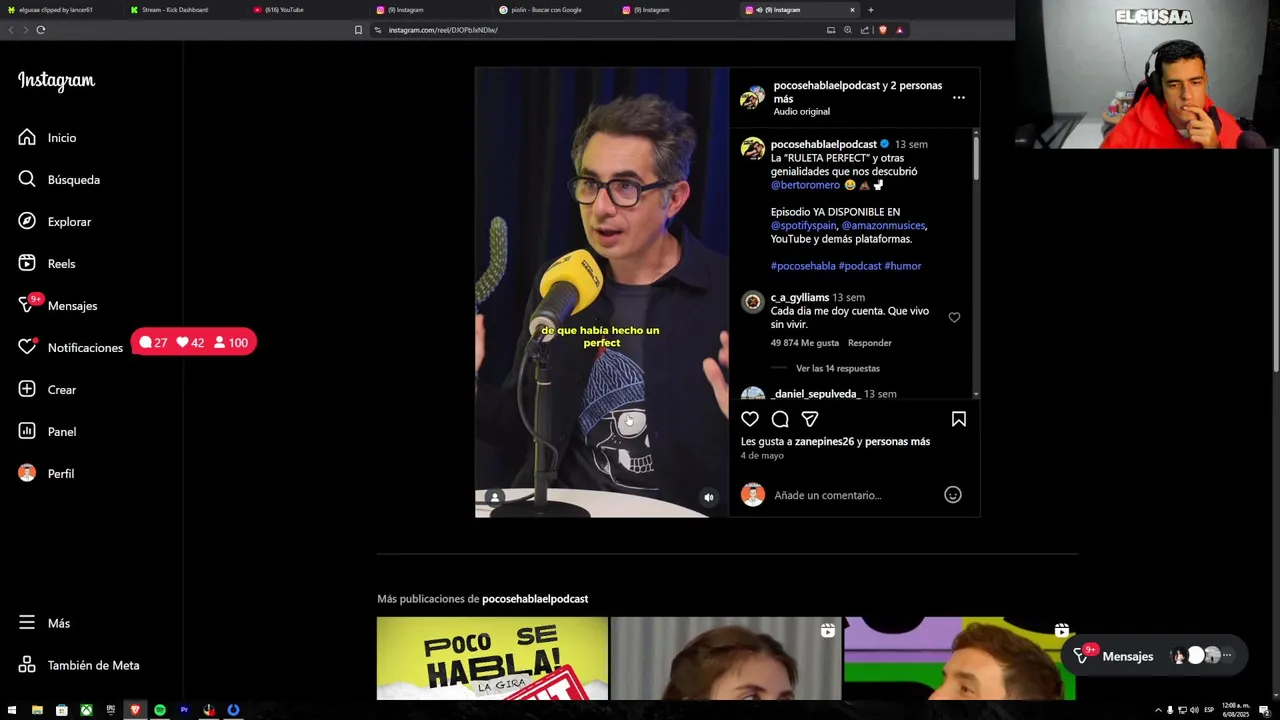The image size is (1280, 720).
Task: Click pocosehablaelpodcast in Más publicaciones heading
Action: [535, 599]
